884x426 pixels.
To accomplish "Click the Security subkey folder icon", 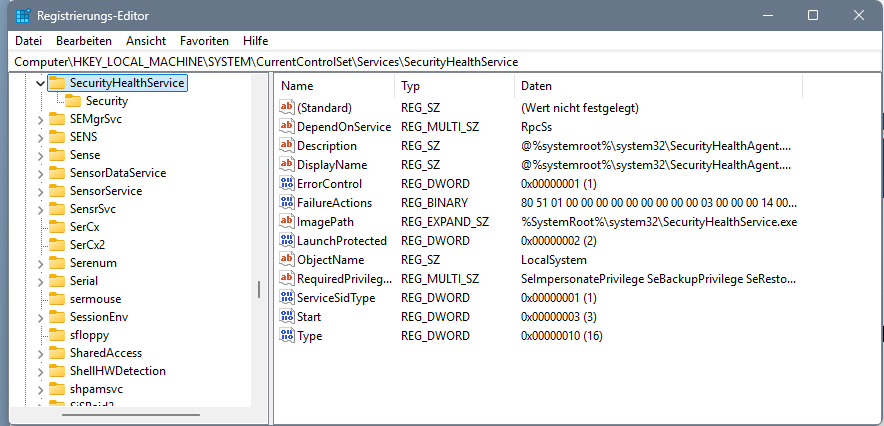I will 73,101.
